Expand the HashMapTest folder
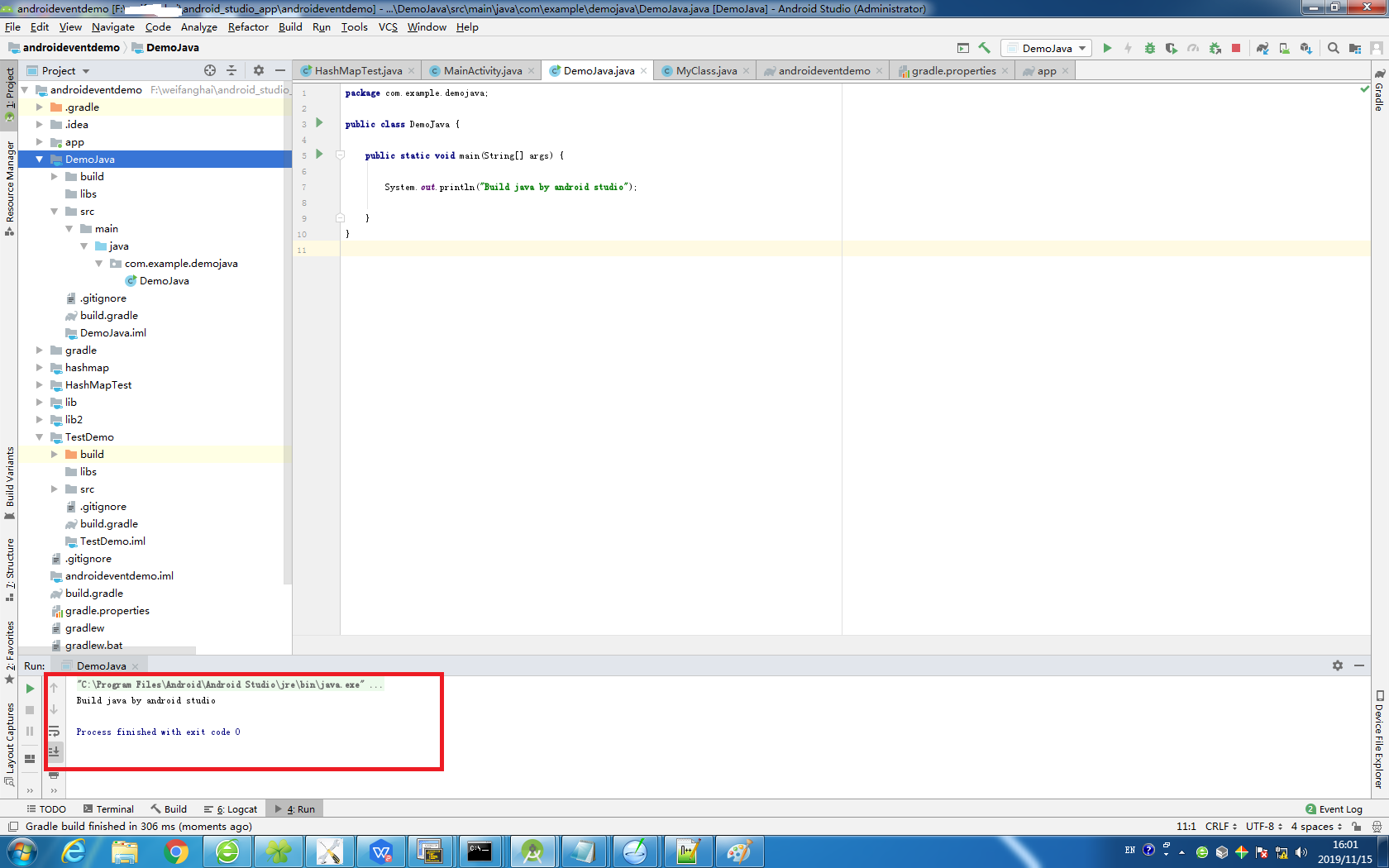This screenshot has height=868, width=1389. (39, 384)
